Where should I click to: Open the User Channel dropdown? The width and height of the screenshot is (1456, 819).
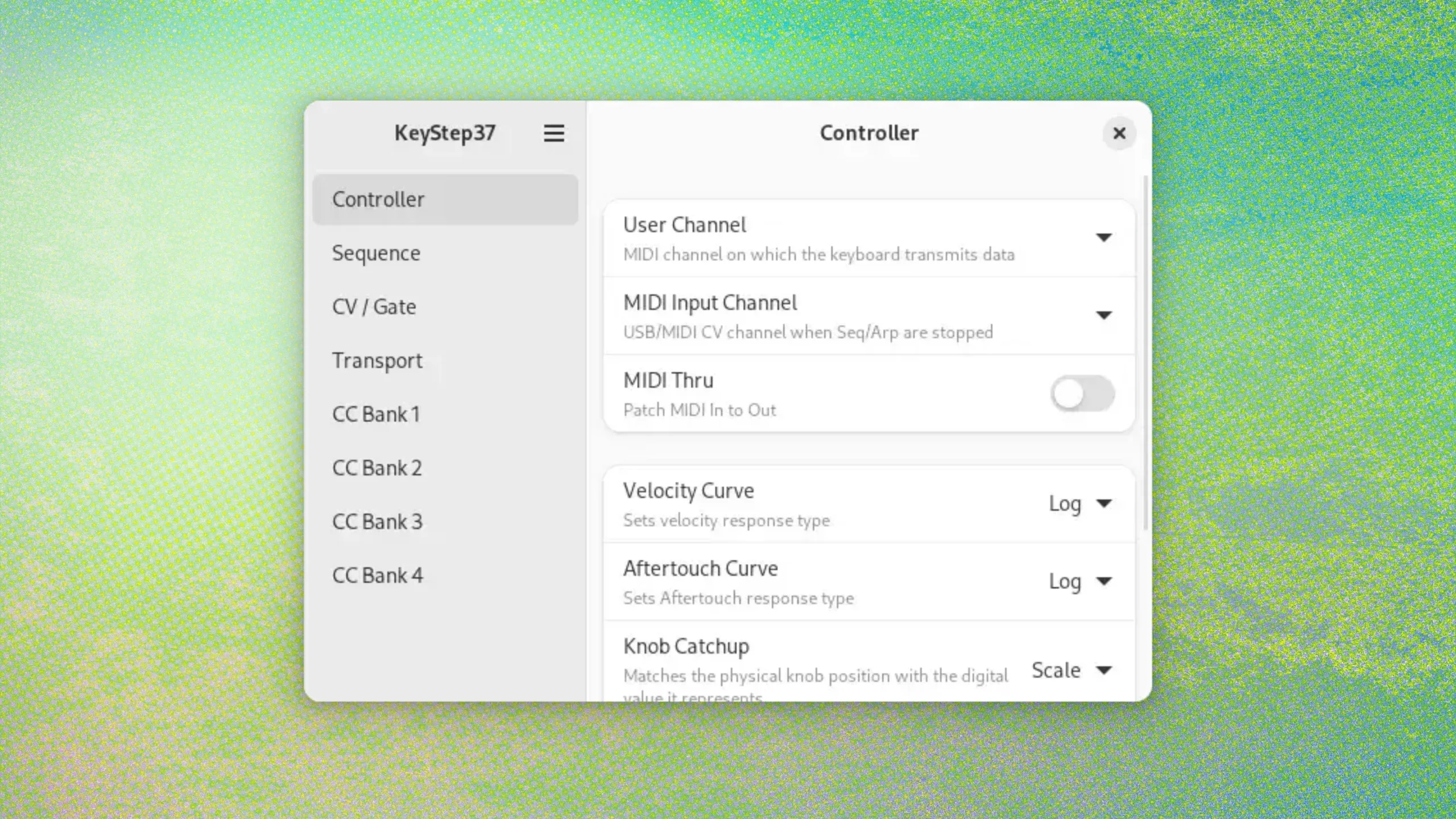point(1103,238)
